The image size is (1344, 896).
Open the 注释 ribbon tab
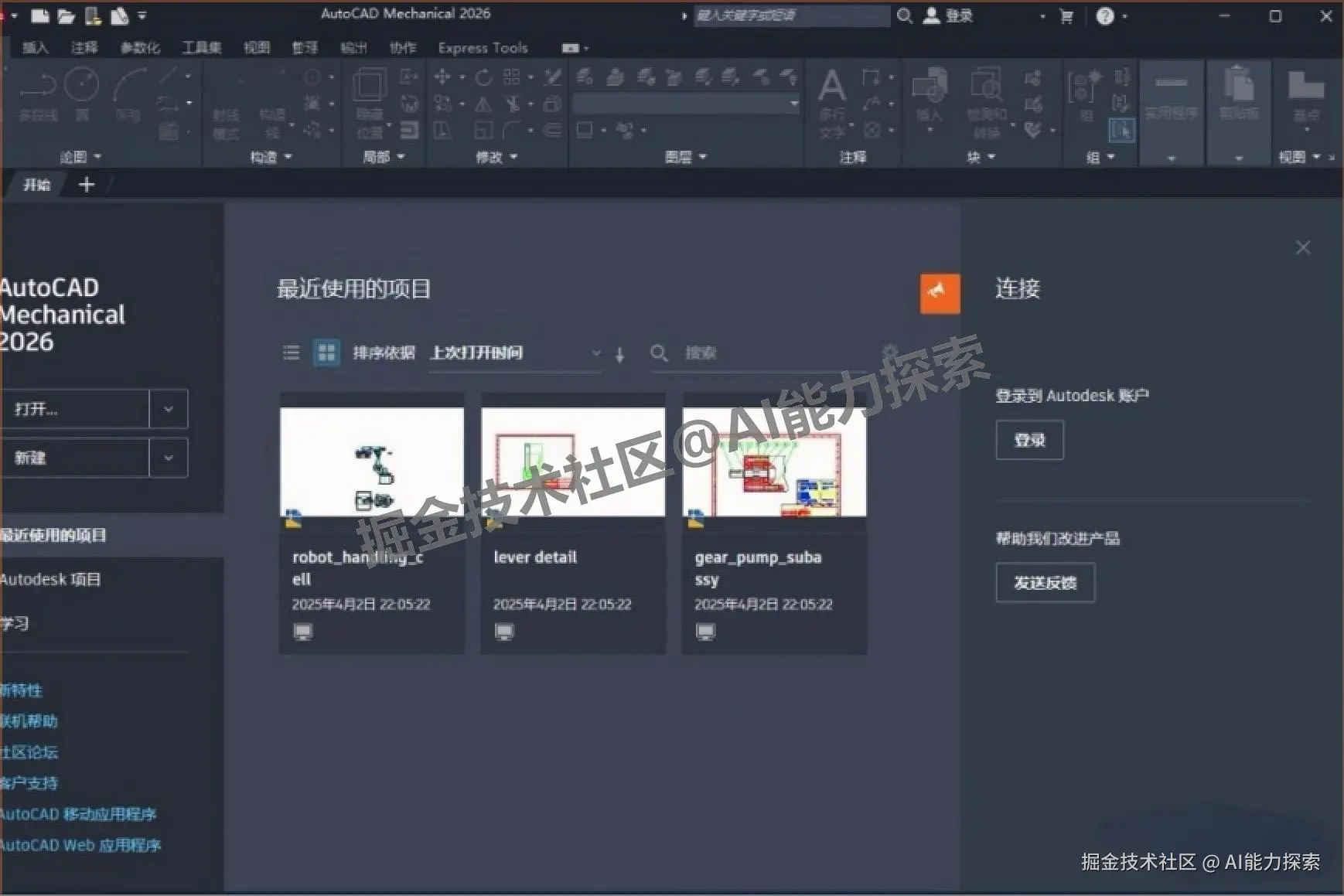pyautogui.click(x=84, y=48)
